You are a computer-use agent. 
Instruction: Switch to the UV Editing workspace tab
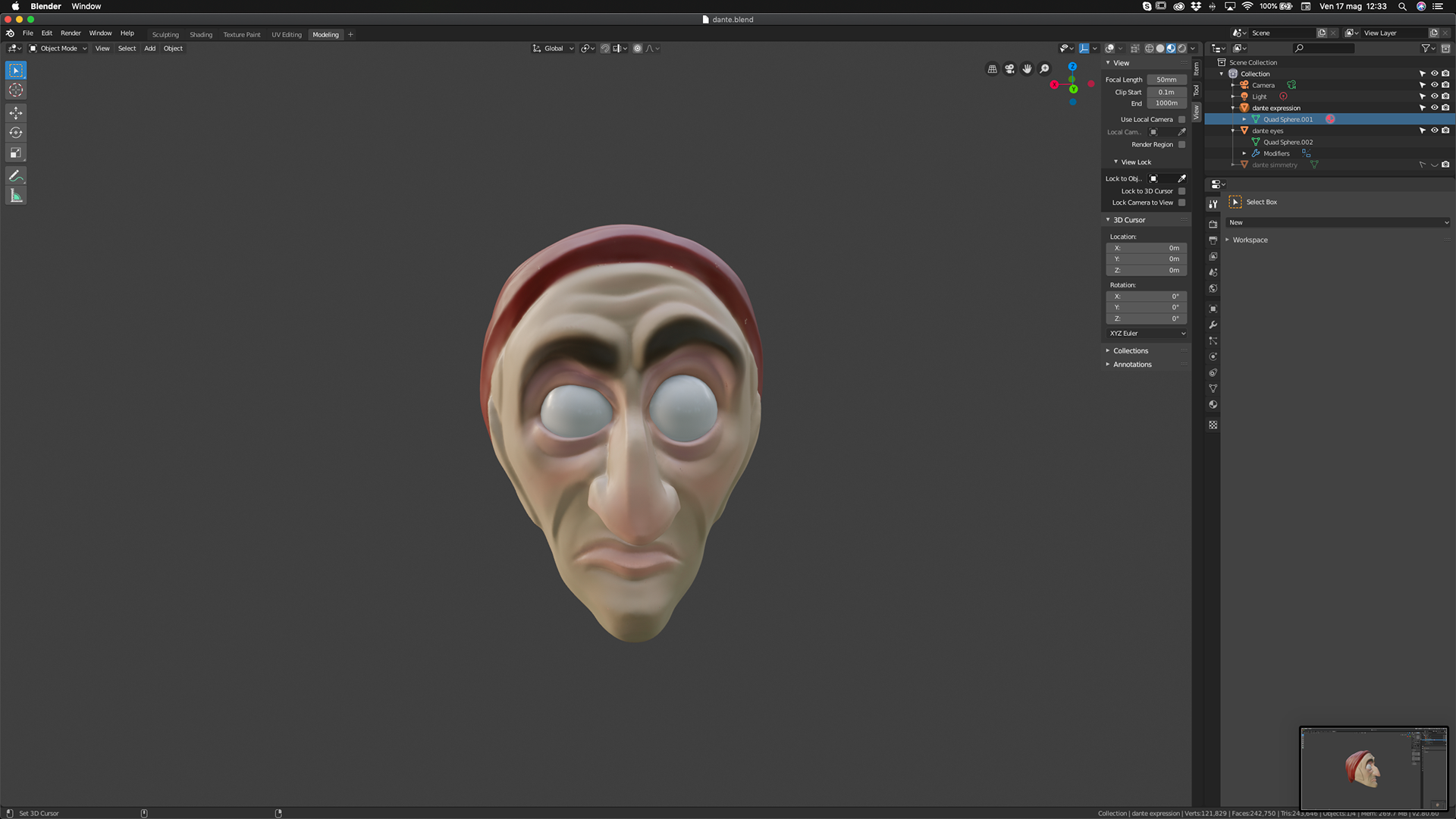pyautogui.click(x=287, y=35)
